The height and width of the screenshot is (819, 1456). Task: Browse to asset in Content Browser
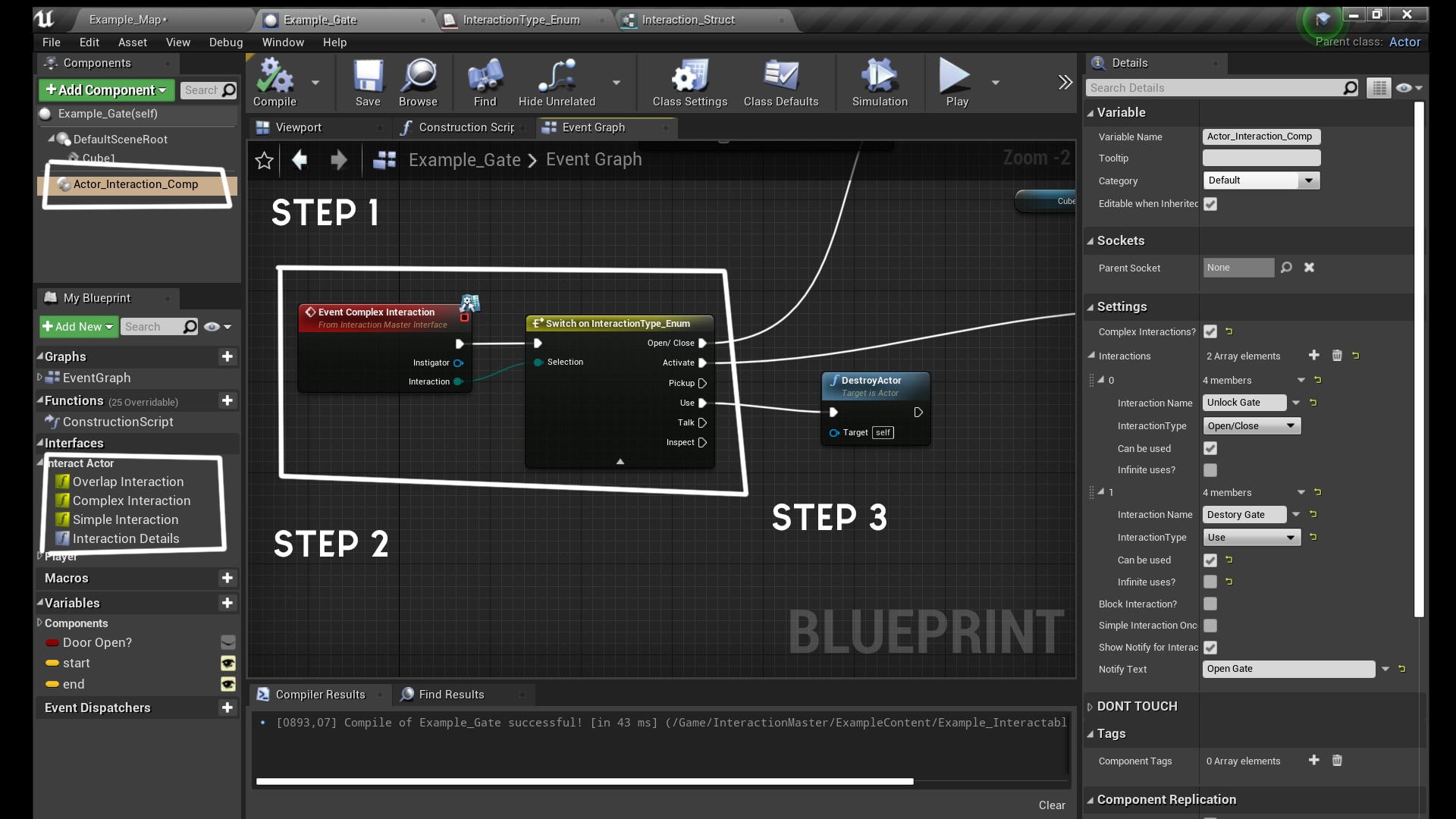tap(418, 82)
